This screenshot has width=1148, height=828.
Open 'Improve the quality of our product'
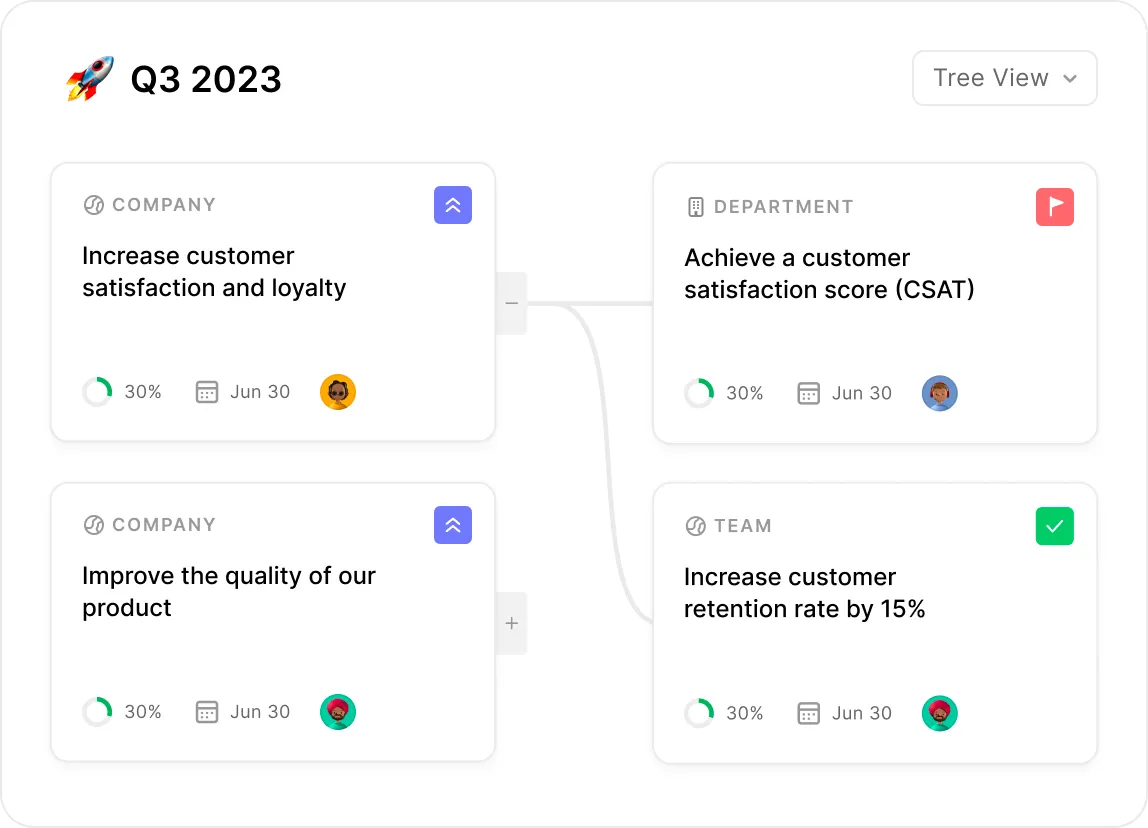tap(228, 592)
